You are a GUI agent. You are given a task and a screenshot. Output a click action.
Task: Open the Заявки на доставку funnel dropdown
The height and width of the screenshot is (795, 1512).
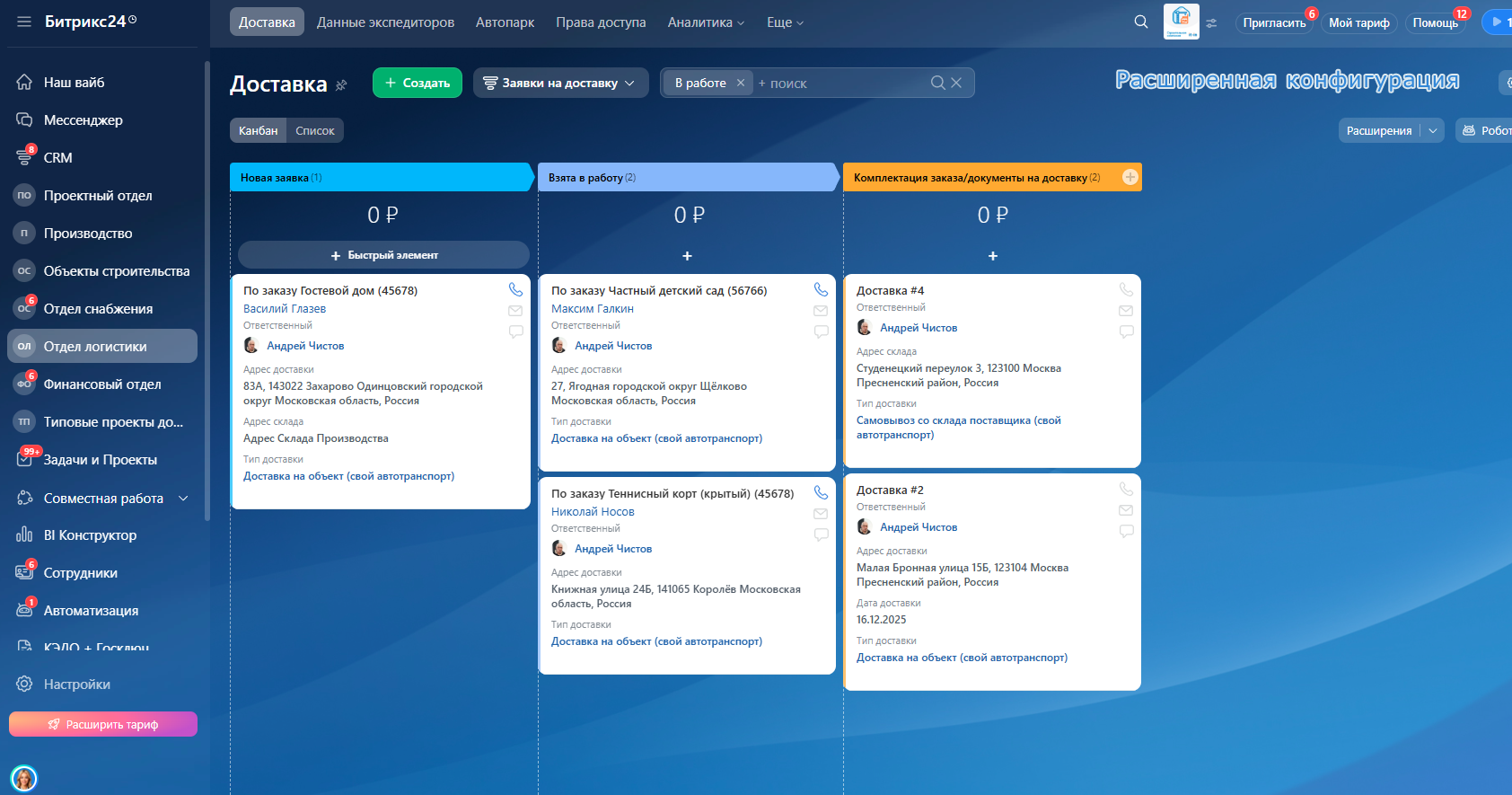pos(560,83)
